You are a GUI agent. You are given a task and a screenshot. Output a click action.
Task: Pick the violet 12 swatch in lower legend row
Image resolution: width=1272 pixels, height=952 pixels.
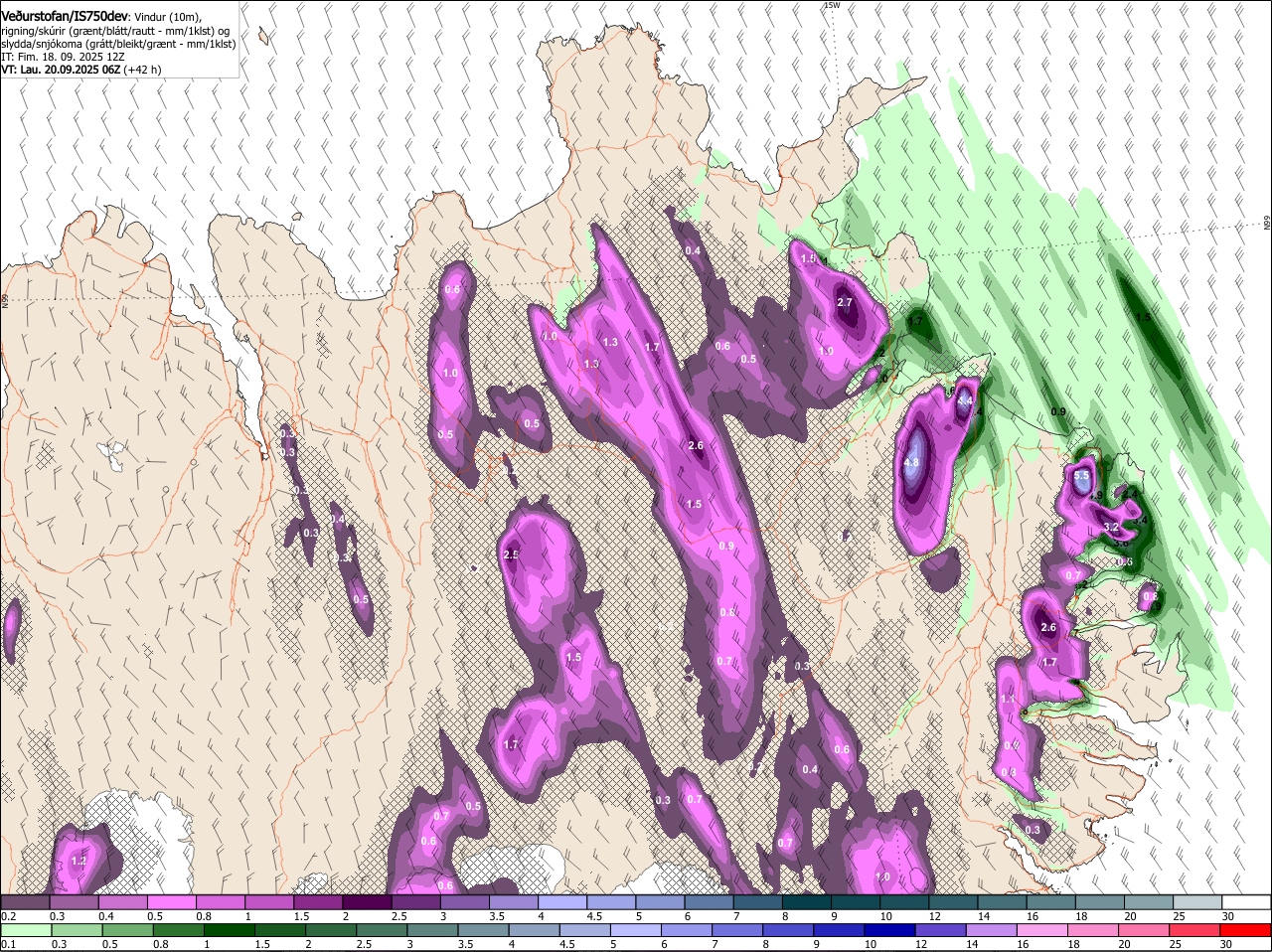[941, 931]
